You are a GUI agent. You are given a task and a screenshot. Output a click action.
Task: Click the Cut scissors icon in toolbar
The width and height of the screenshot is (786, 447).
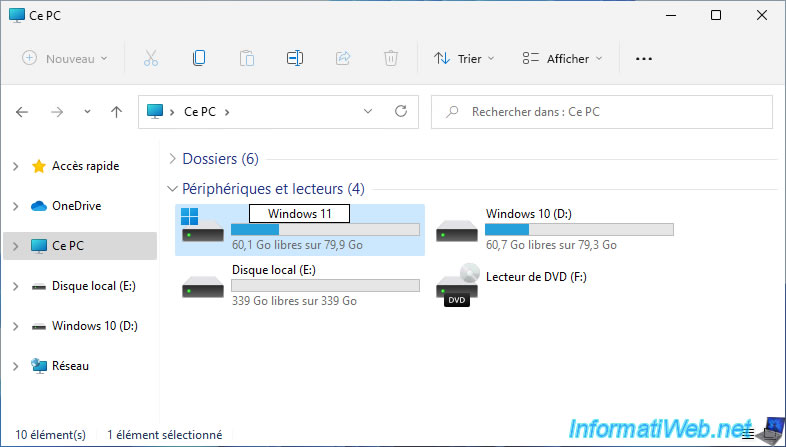point(151,59)
